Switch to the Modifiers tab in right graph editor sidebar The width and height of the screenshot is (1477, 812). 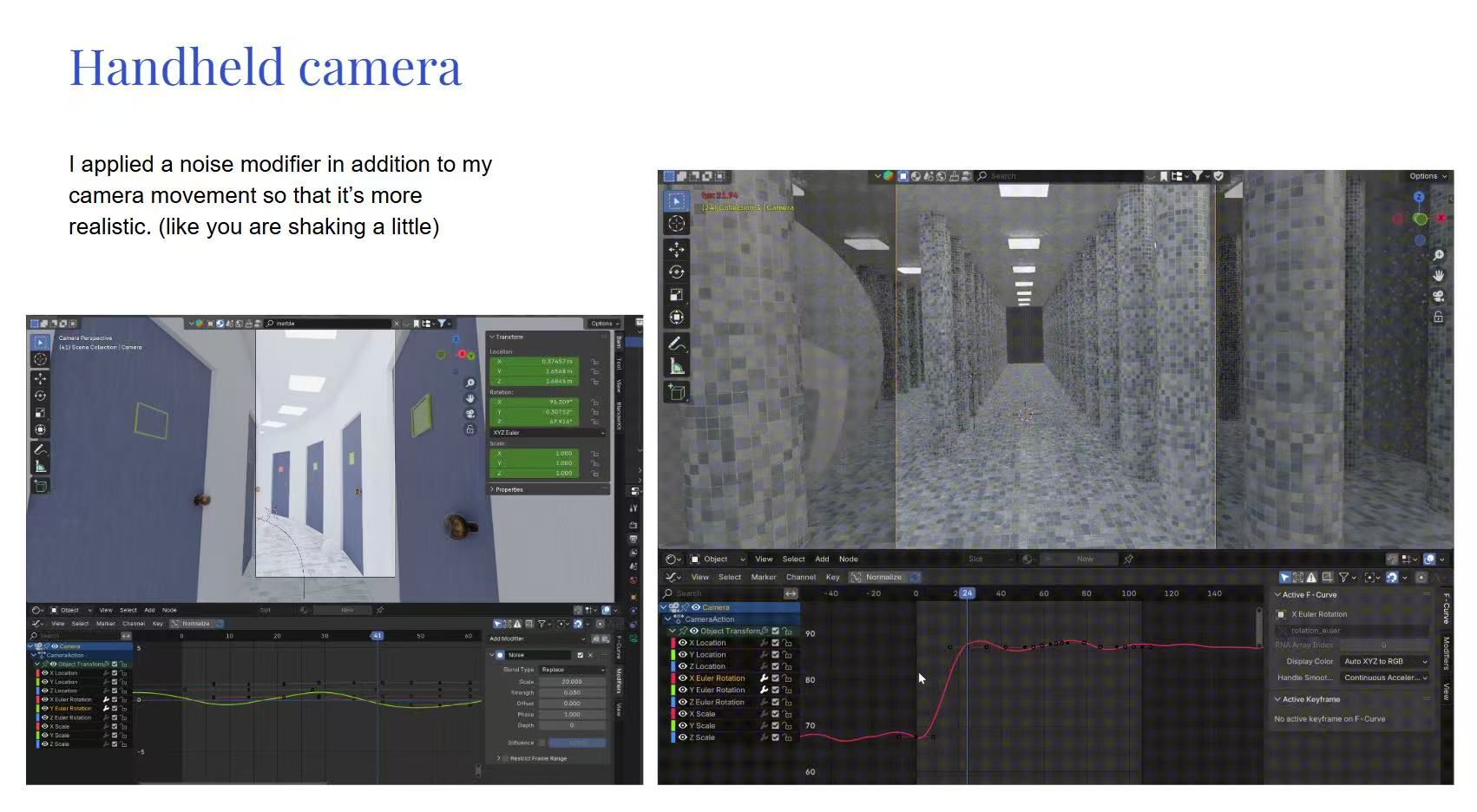pos(1446,652)
